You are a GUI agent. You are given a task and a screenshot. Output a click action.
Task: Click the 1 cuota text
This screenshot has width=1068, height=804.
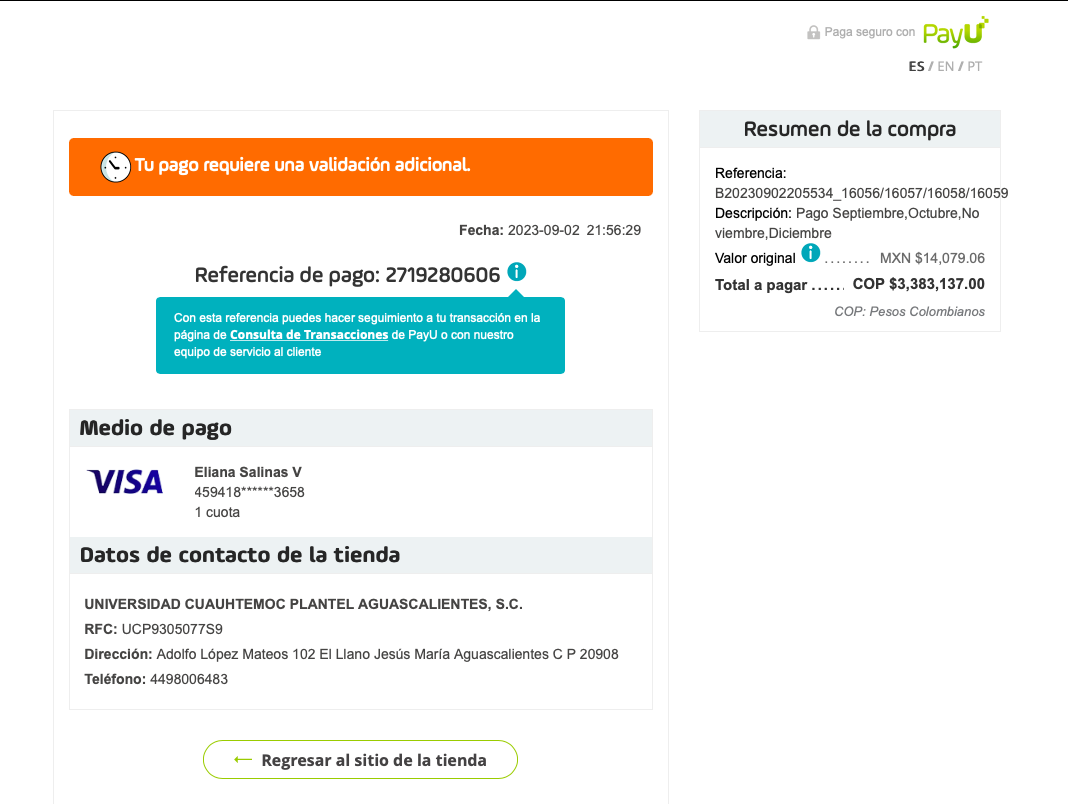click(x=217, y=512)
